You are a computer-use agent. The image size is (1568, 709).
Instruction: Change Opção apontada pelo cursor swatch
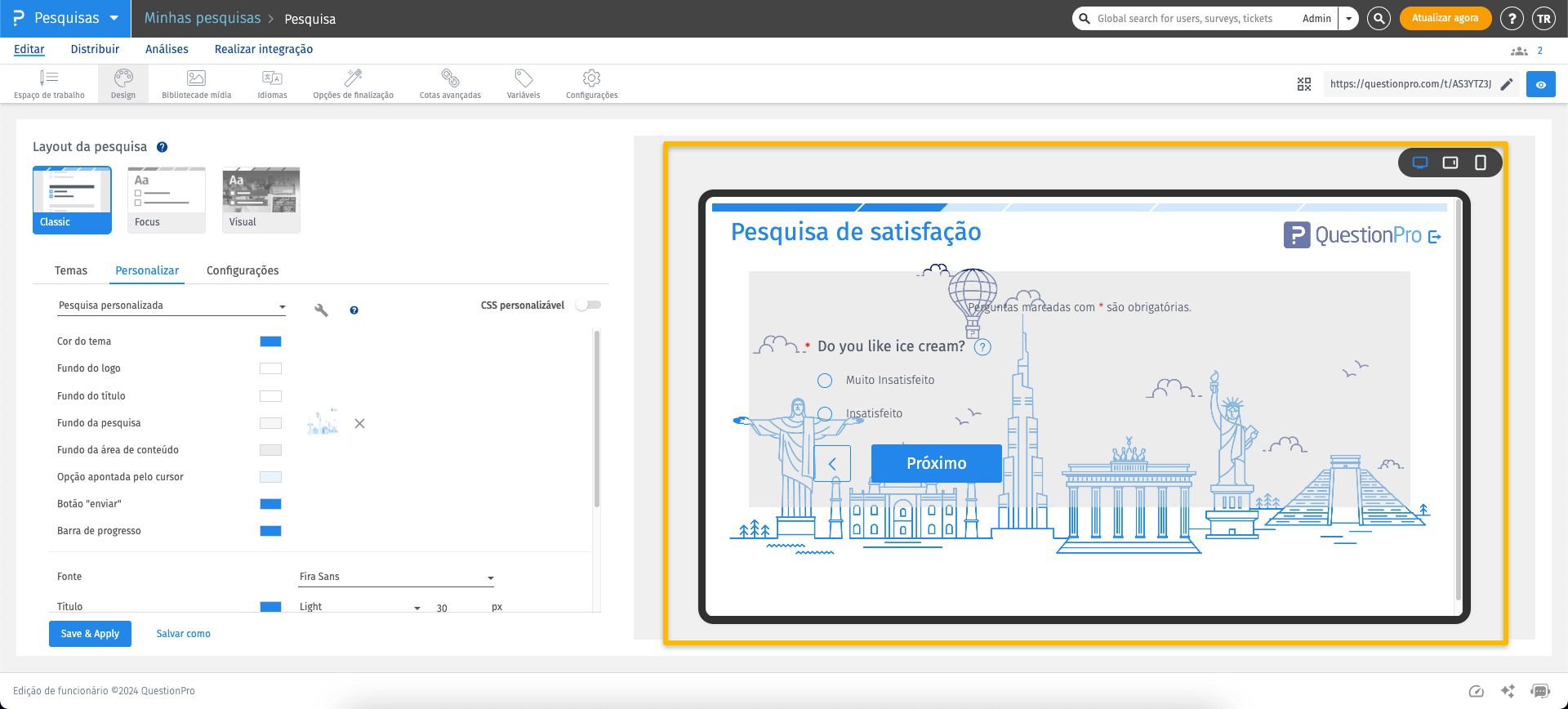click(270, 477)
